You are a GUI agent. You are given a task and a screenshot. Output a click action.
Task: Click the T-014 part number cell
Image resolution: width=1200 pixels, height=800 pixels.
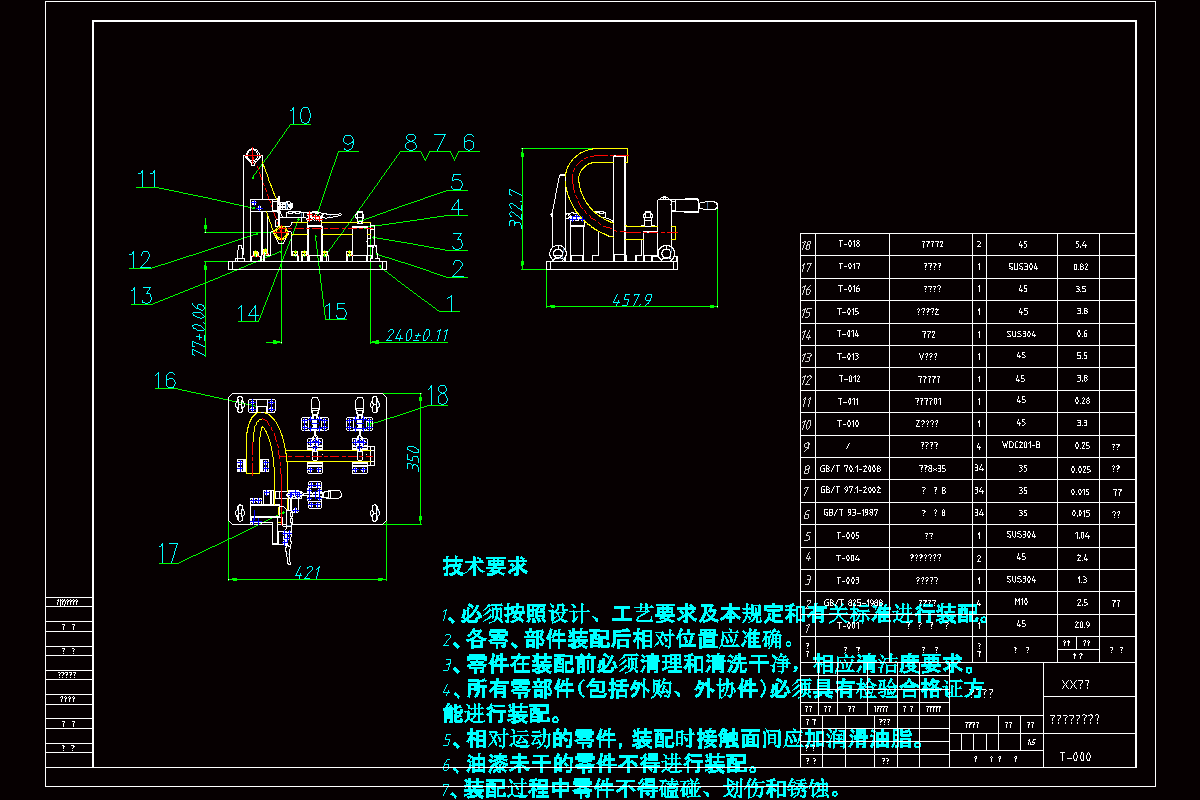click(x=847, y=334)
